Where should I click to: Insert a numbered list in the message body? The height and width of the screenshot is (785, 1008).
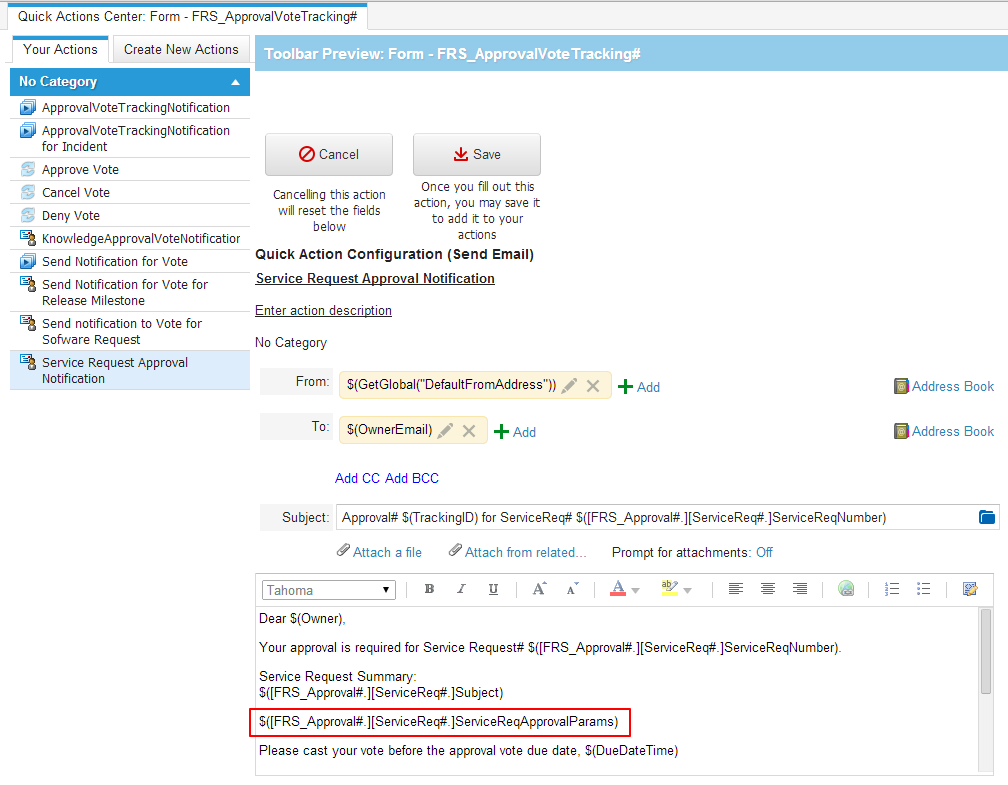pyautogui.click(x=891, y=589)
